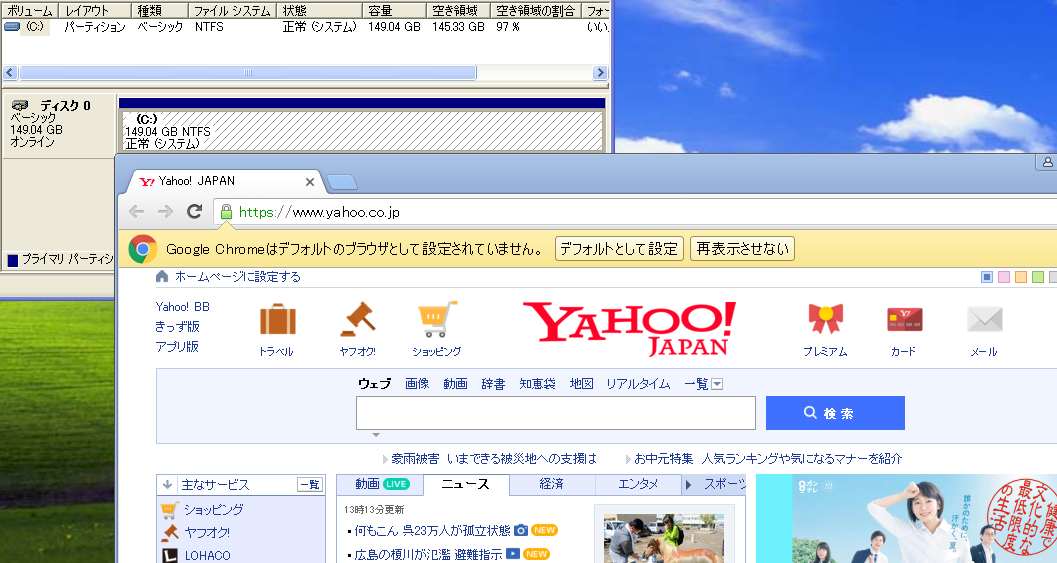Close the Yahoo! JAPAN tab
The width and height of the screenshot is (1057, 563).
coord(309,182)
